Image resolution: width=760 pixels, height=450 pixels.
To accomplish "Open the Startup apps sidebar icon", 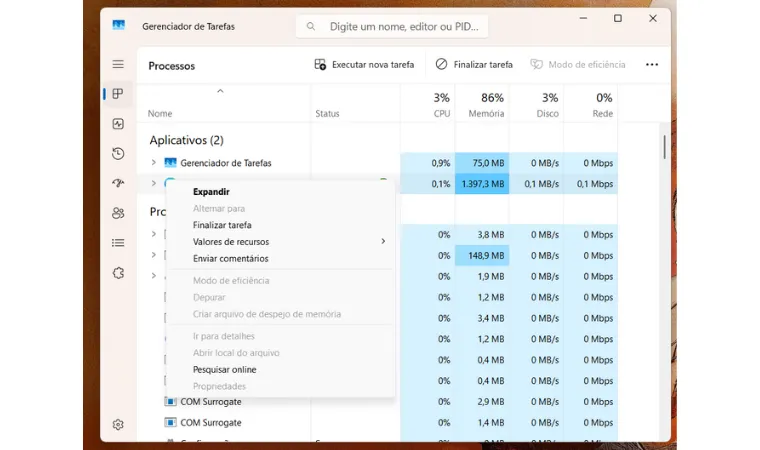I will pyautogui.click(x=118, y=183).
